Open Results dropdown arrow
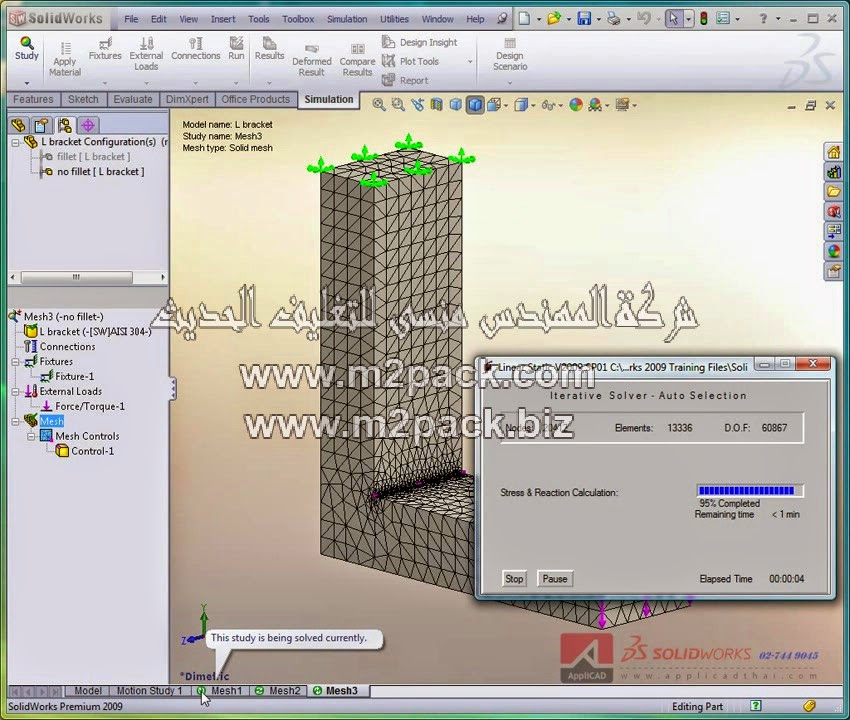This screenshot has height=720, width=850. coord(269,83)
